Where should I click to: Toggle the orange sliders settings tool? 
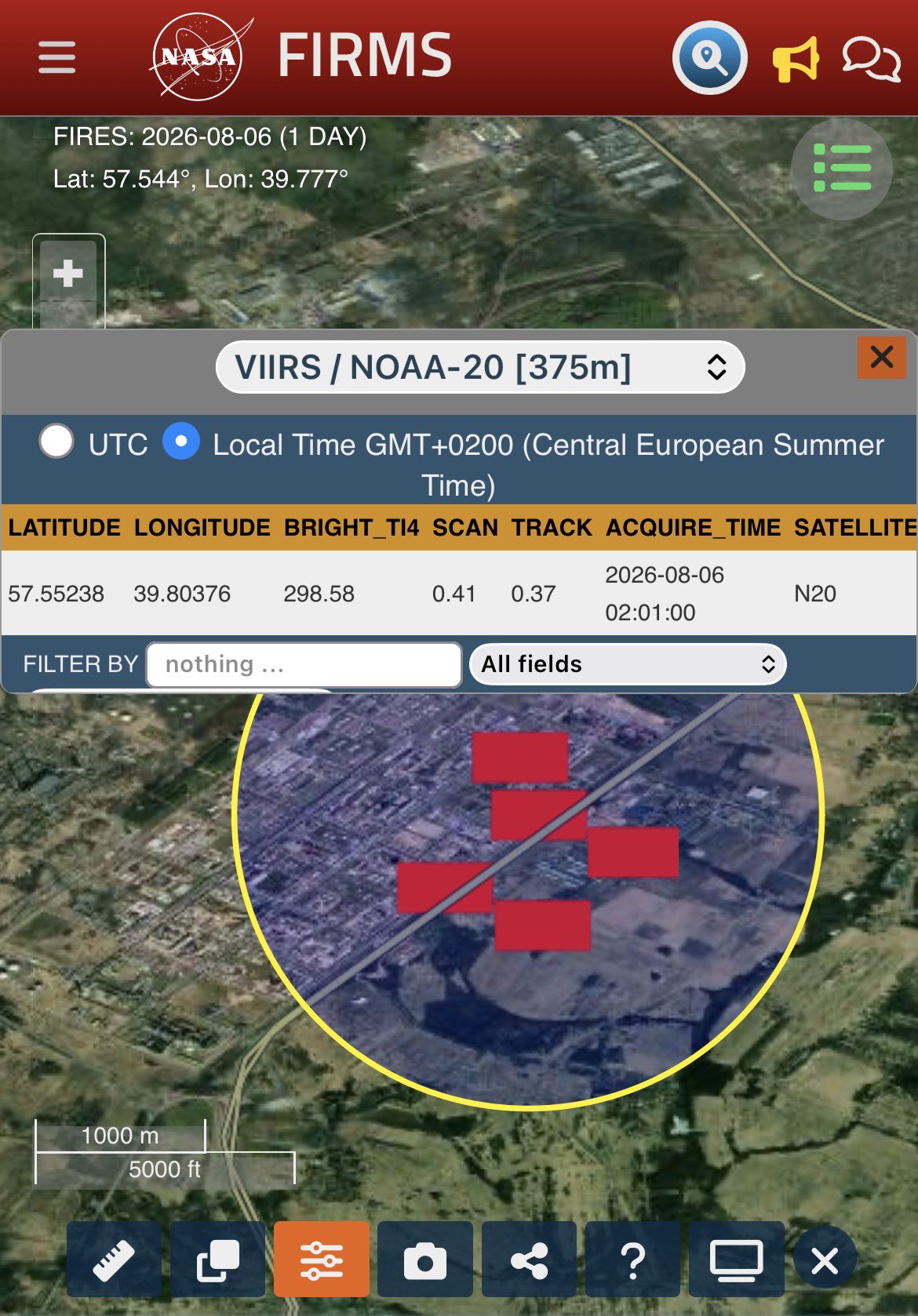[322, 1260]
